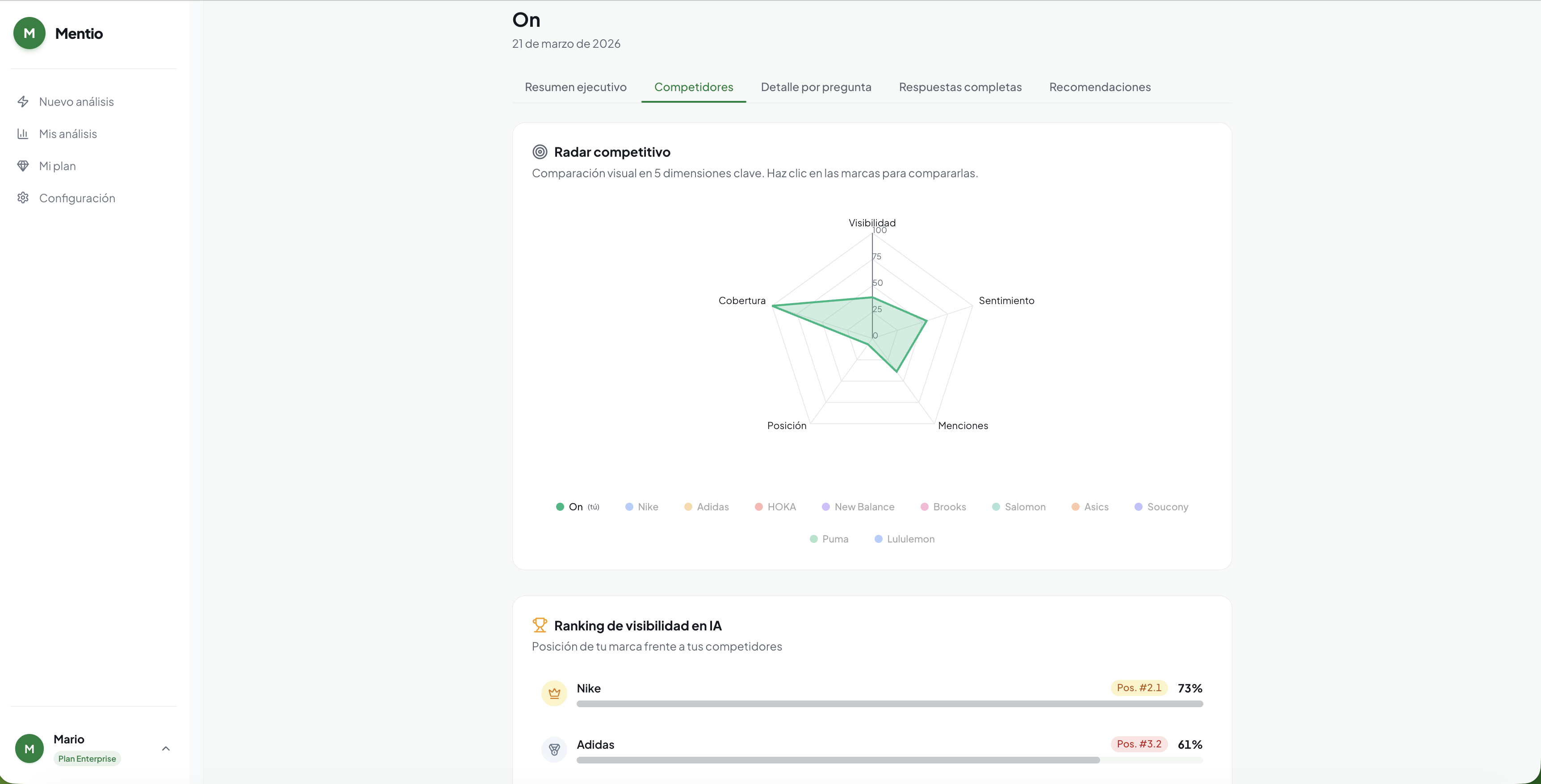Toggle Adidas in the radar legend
Screen dimensions: 1541x784
(707, 507)
